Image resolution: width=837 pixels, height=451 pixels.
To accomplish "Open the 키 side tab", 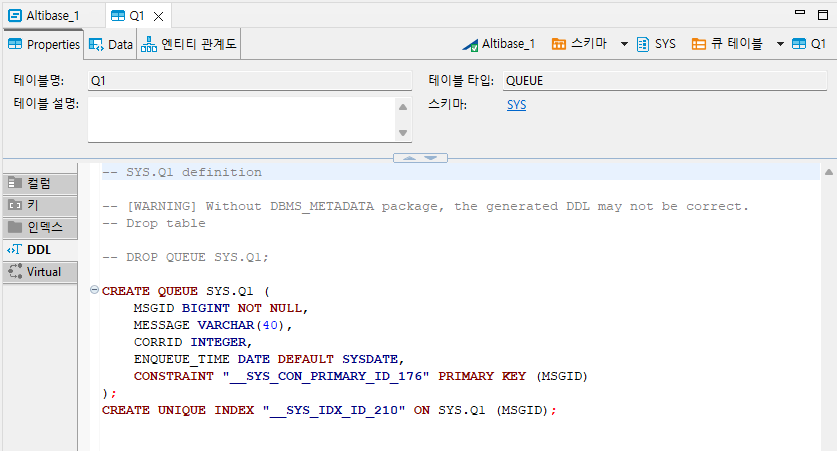I will (x=40, y=204).
